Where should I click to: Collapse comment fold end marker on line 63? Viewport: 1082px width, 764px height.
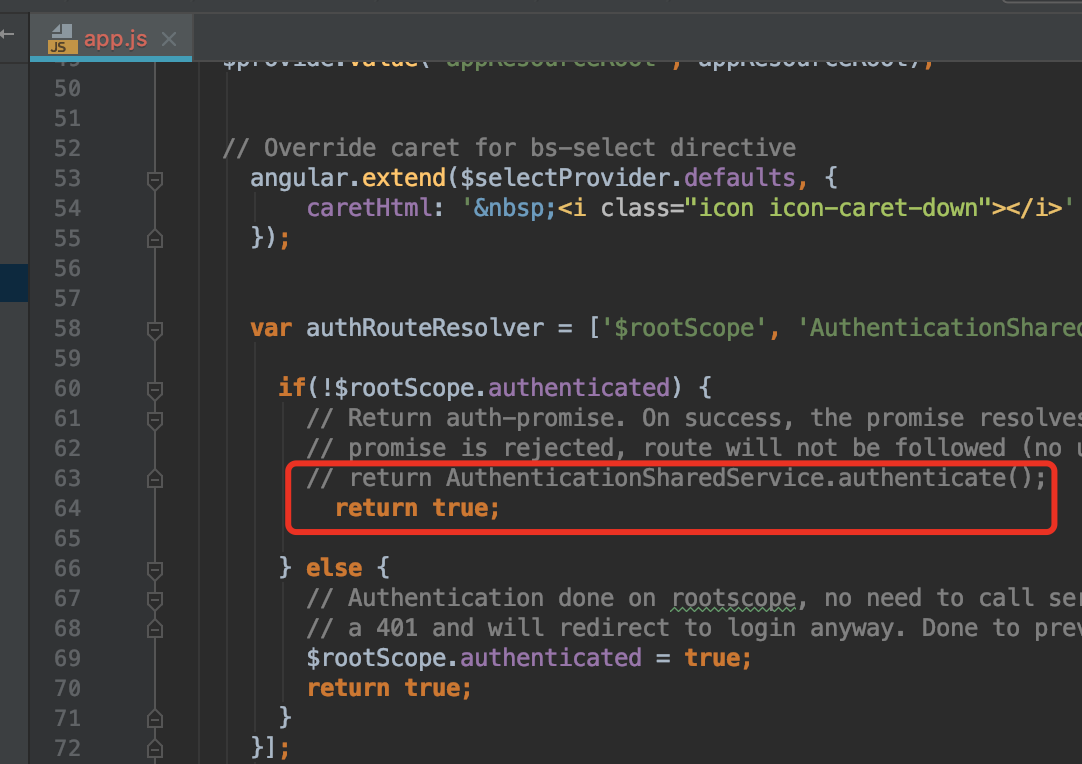coord(155,478)
